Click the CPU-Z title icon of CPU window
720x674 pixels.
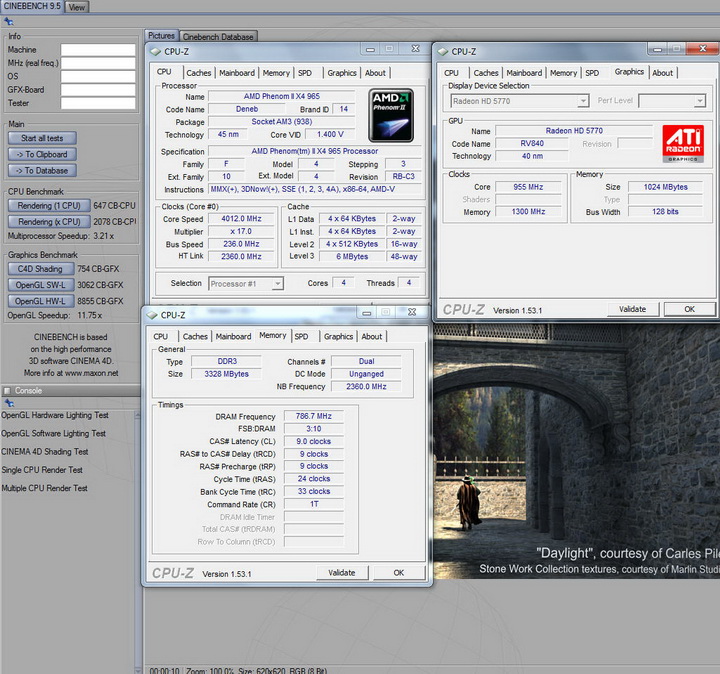coord(156,49)
